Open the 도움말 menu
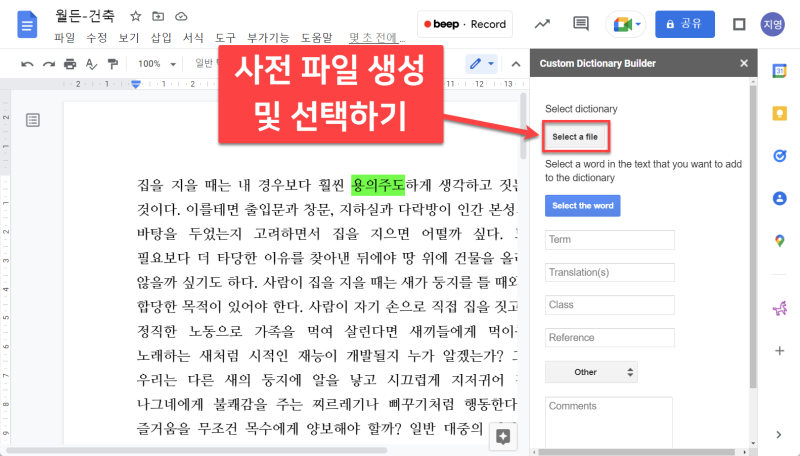The width and height of the screenshot is (800, 456). 316,38
